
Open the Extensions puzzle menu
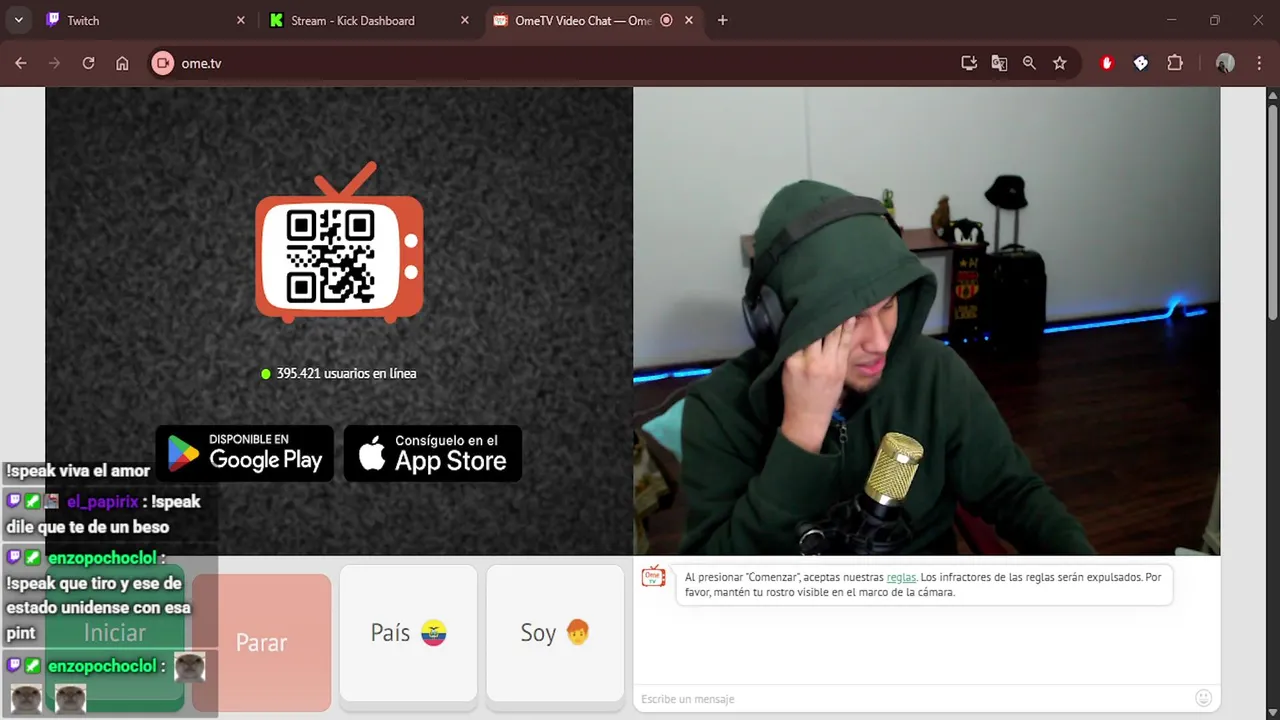[1175, 63]
